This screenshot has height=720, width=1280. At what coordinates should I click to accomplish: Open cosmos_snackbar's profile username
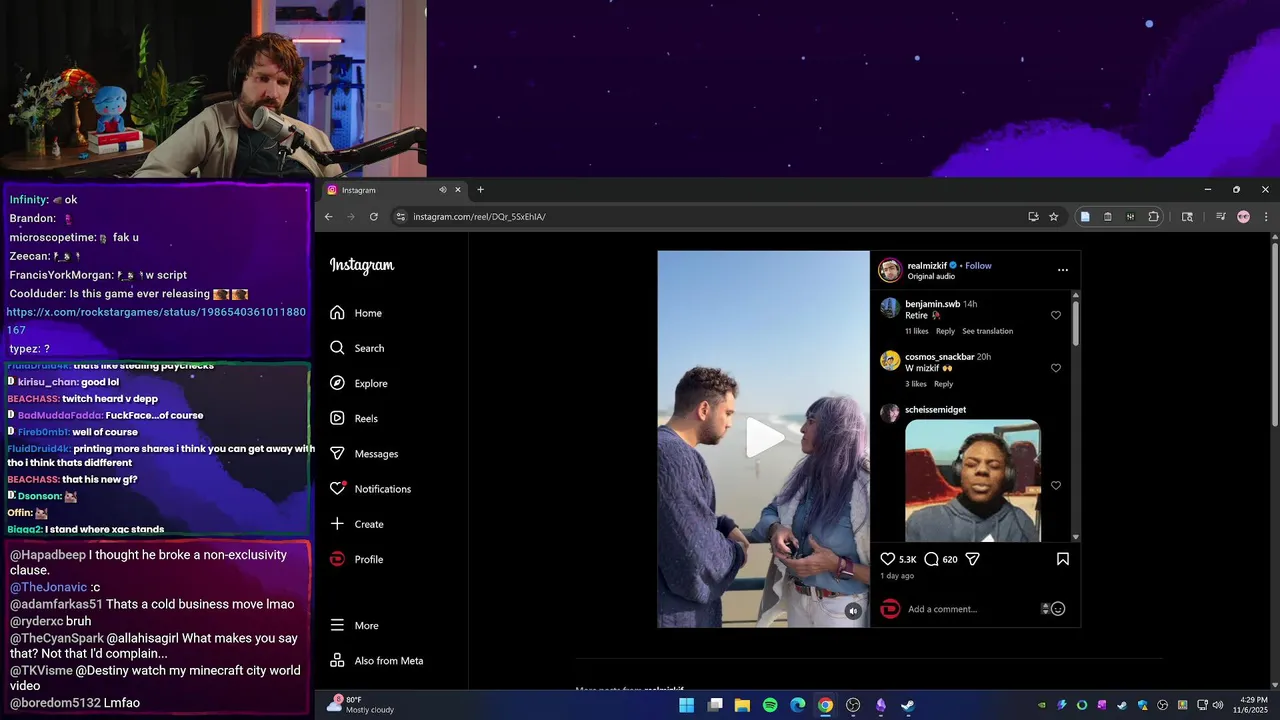pyautogui.click(x=940, y=357)
